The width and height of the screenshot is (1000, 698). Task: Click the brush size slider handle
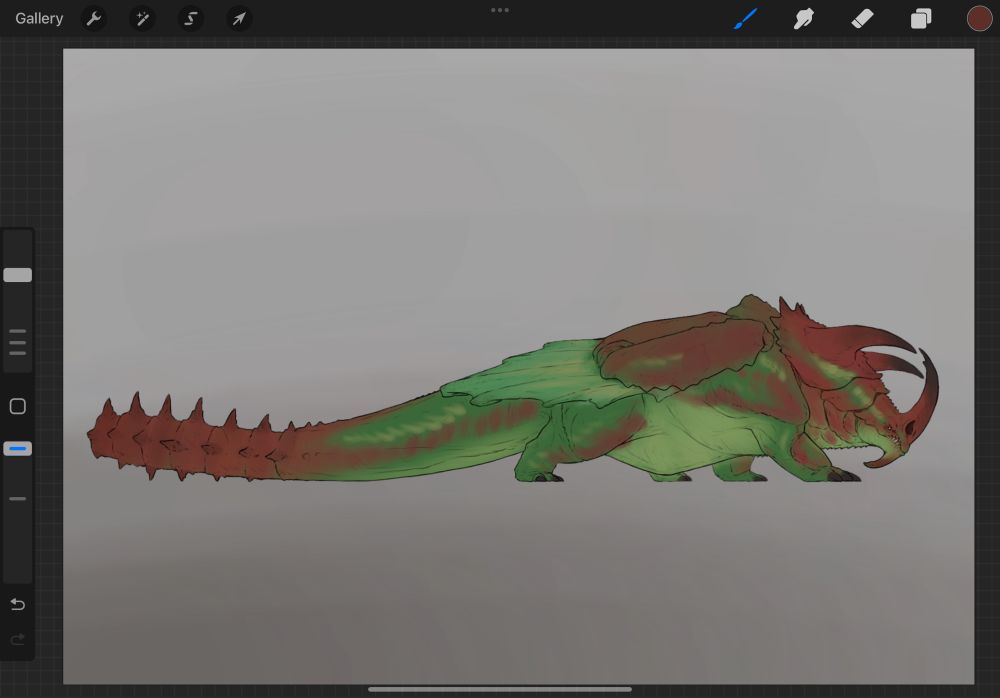(18, 275)
